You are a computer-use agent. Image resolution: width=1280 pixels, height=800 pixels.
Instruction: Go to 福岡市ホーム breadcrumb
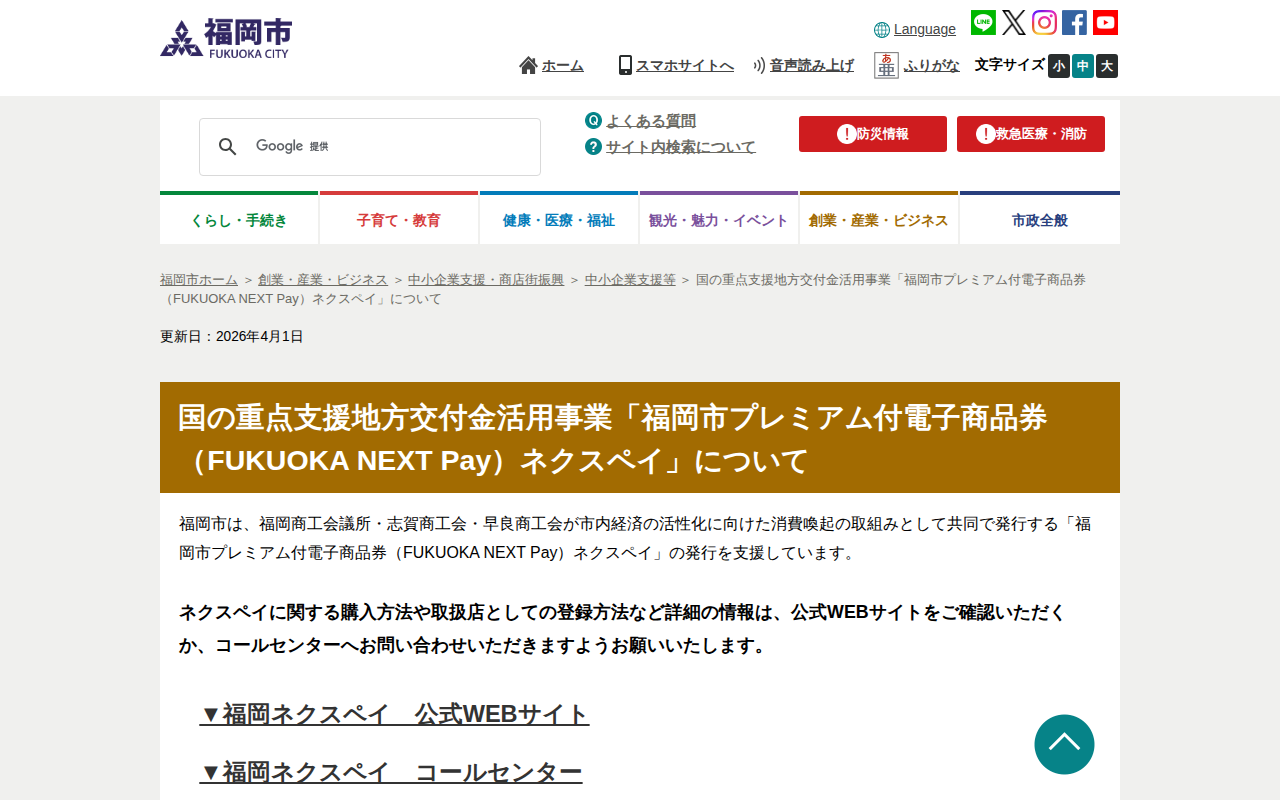point(199,280)
